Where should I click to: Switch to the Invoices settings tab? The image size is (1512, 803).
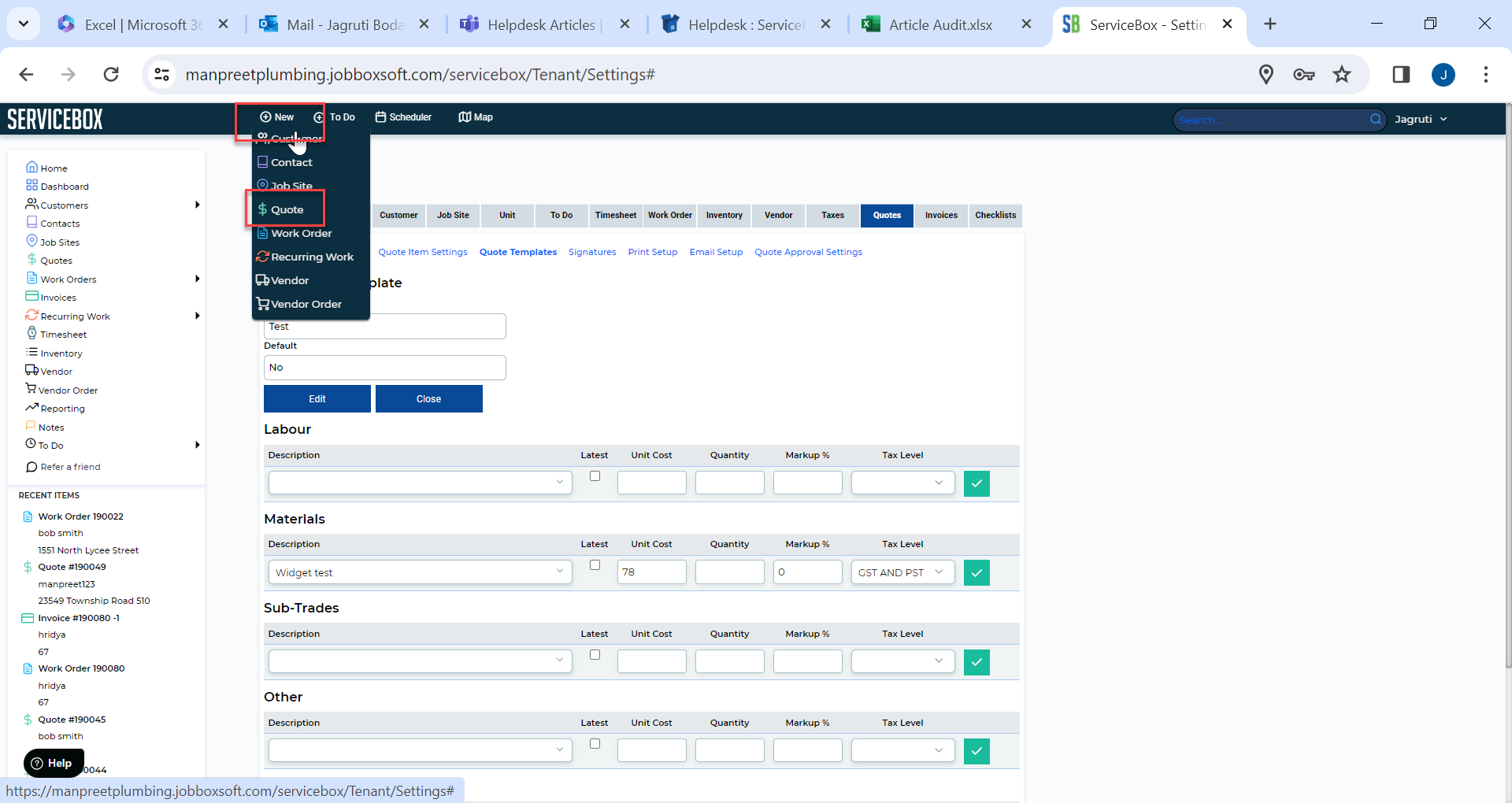[941, 216]
